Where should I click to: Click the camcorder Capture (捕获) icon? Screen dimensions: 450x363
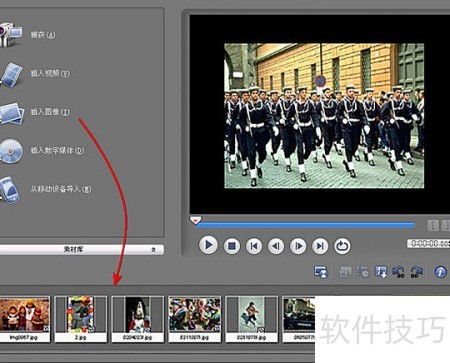click(x=10, y=34)
